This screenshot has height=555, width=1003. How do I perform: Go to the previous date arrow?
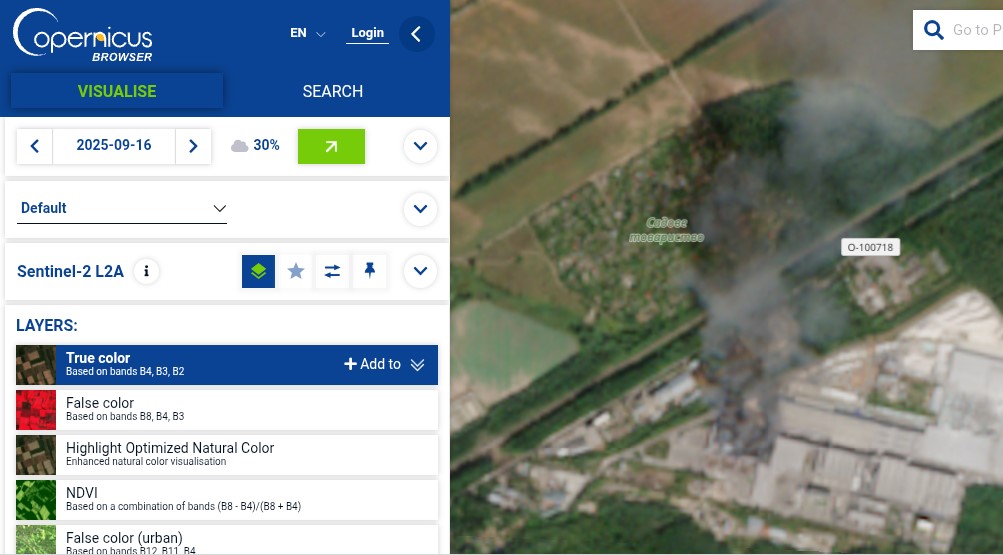coord(35,146)
